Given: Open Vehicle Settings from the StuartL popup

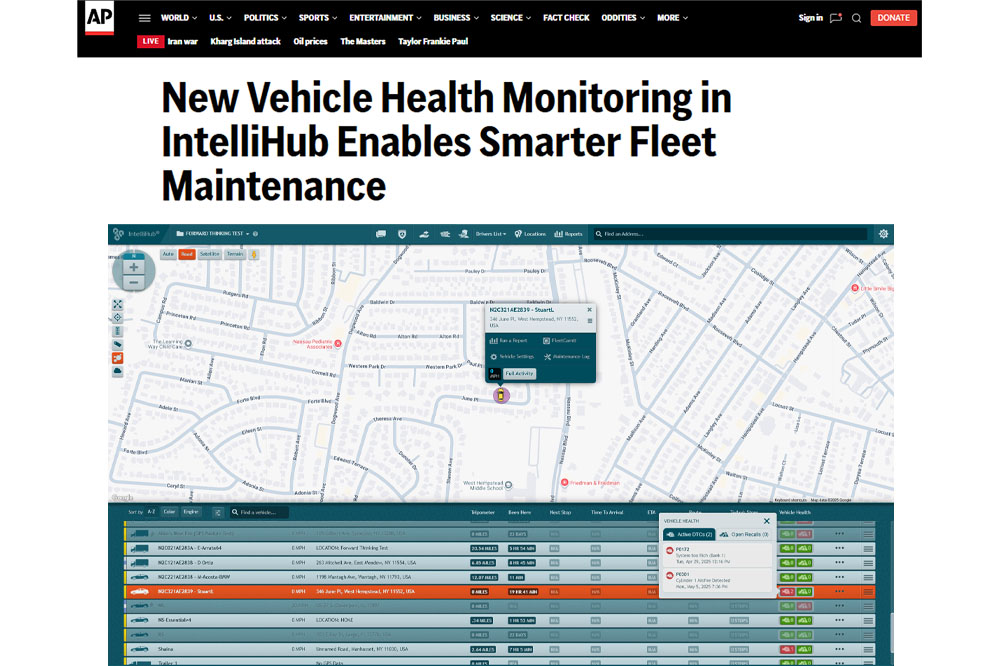Looking at the screenshot, I should (x=517, y=356).
